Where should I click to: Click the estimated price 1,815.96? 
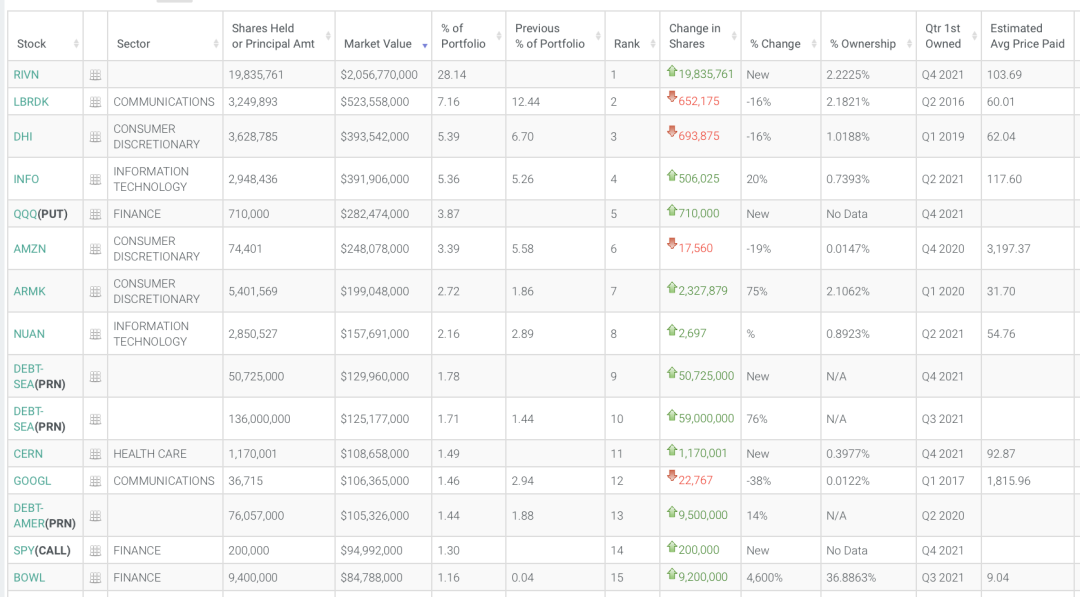coord(1008,481)
